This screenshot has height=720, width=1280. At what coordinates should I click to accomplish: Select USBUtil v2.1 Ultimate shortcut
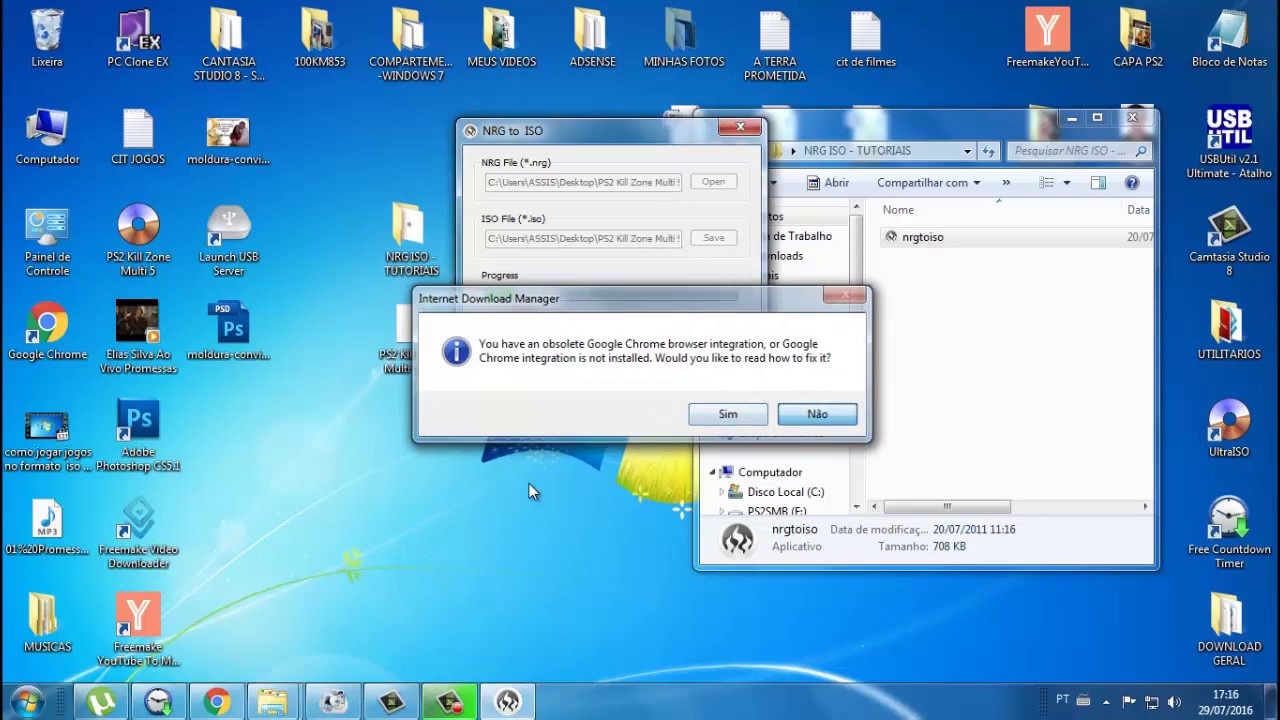click(1229, 142)
